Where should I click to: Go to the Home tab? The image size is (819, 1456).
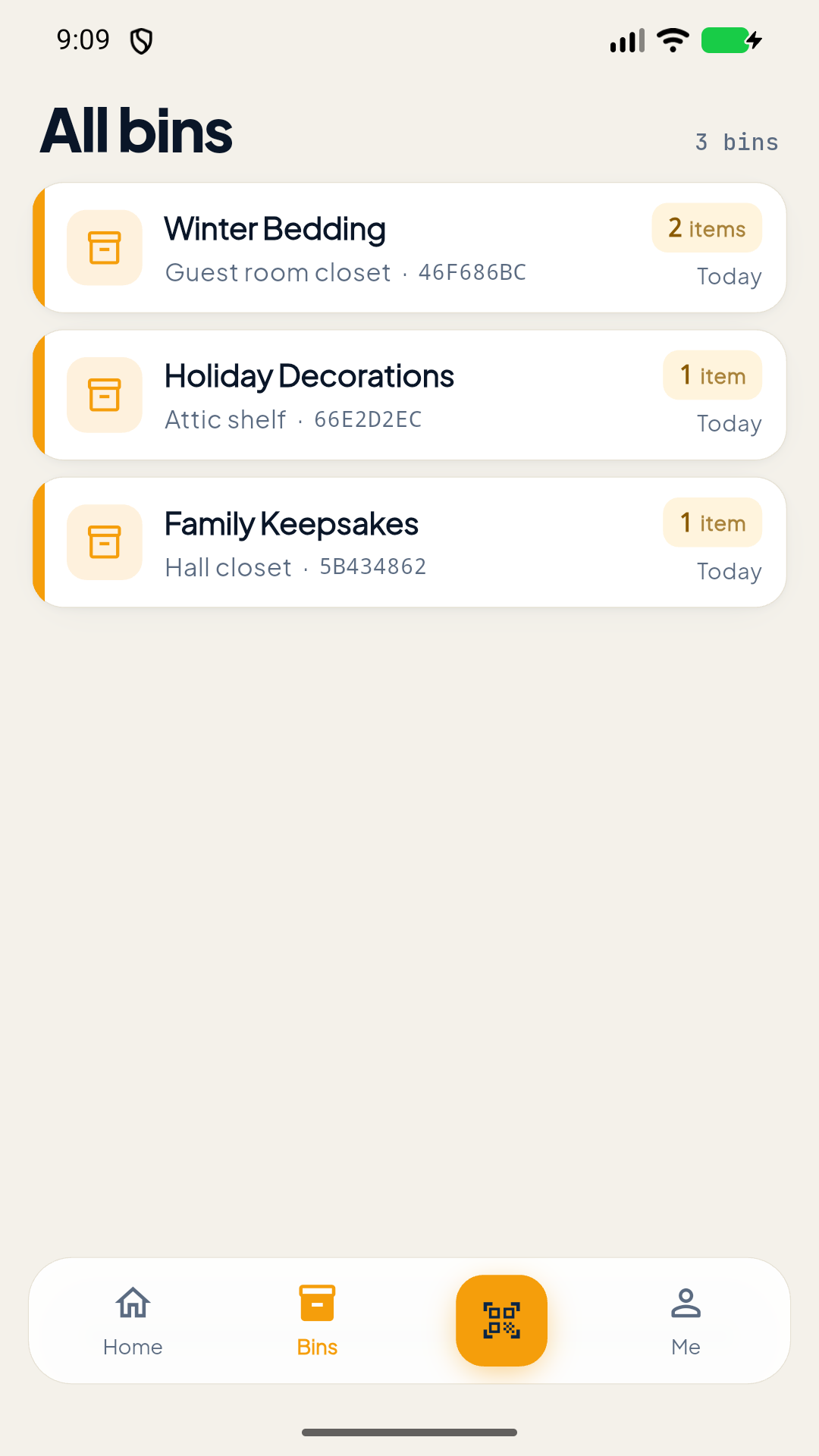133,1322
